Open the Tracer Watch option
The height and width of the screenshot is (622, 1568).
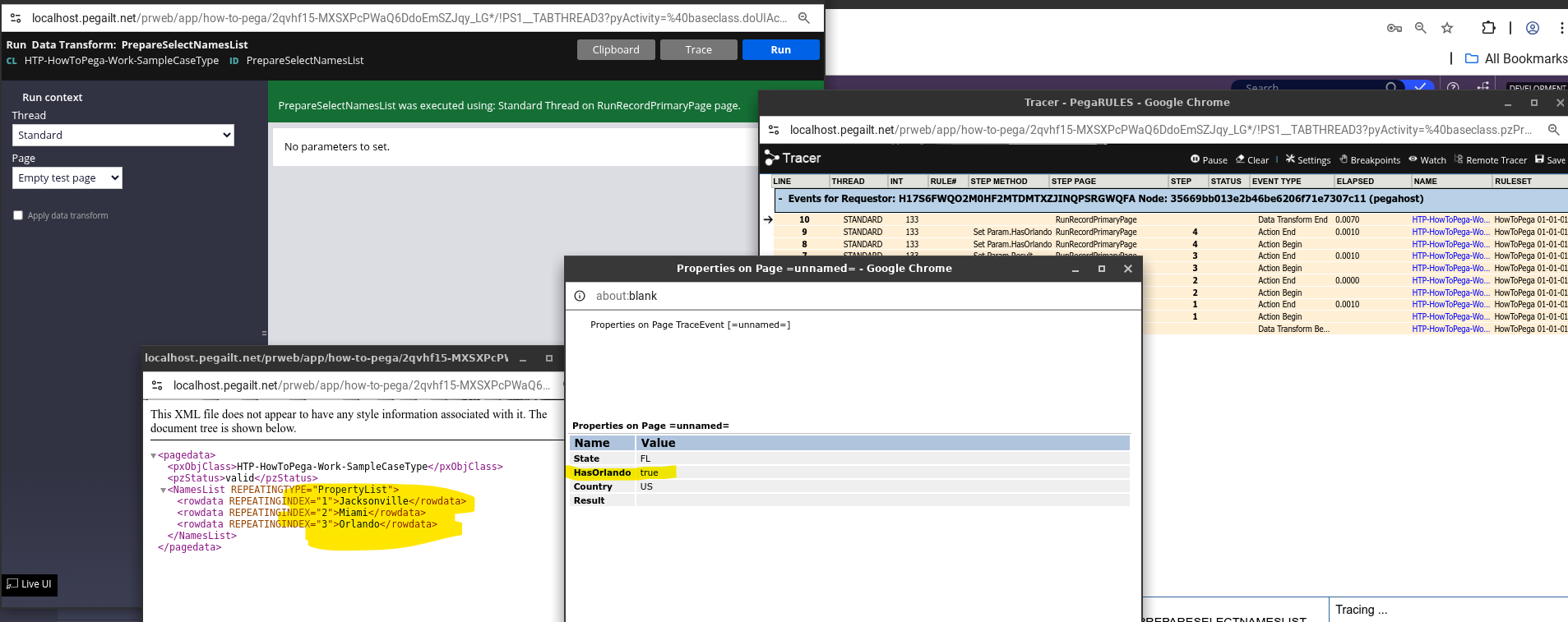click(x=1427, y=160)
